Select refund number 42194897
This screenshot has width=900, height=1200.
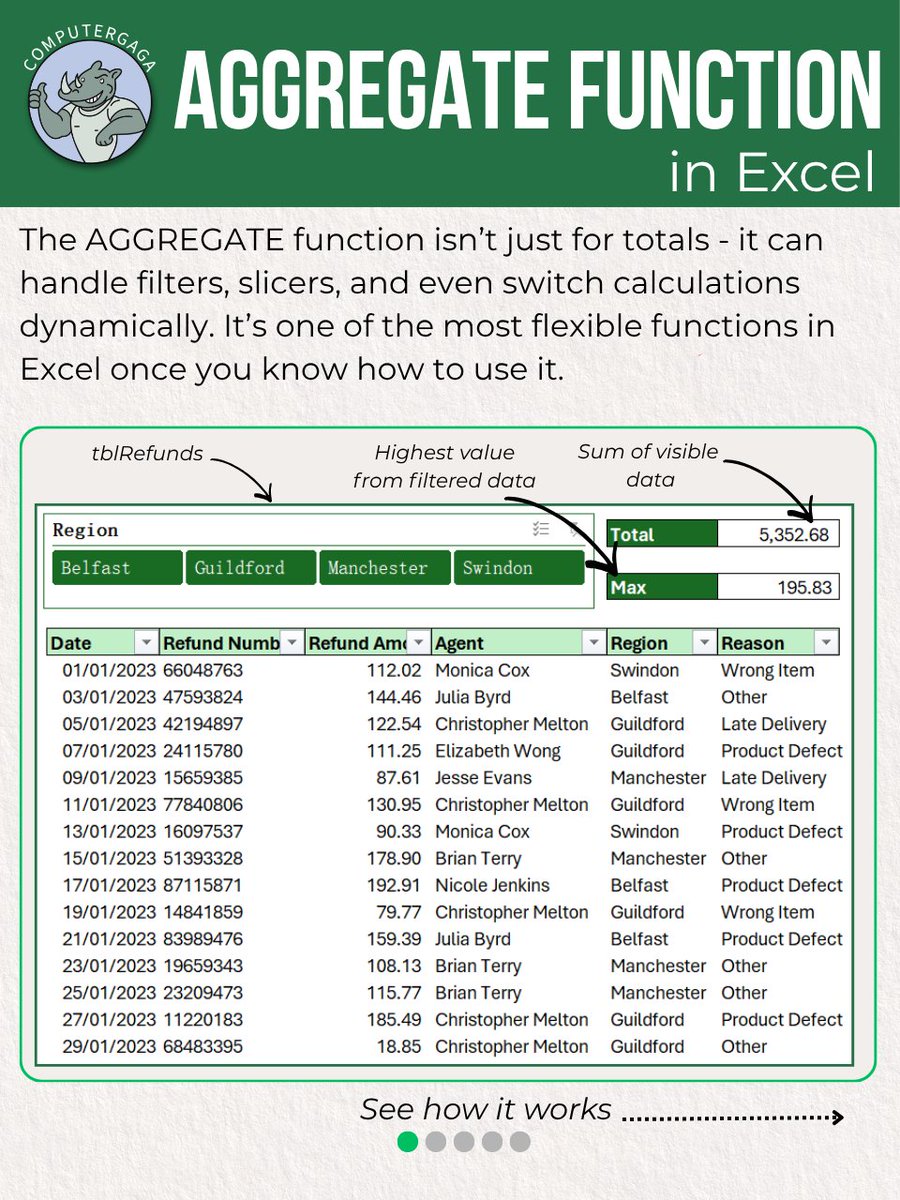203,724
